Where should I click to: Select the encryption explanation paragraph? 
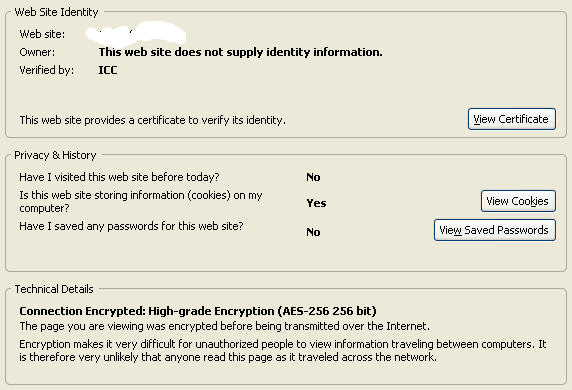click(x=283, y=350)
